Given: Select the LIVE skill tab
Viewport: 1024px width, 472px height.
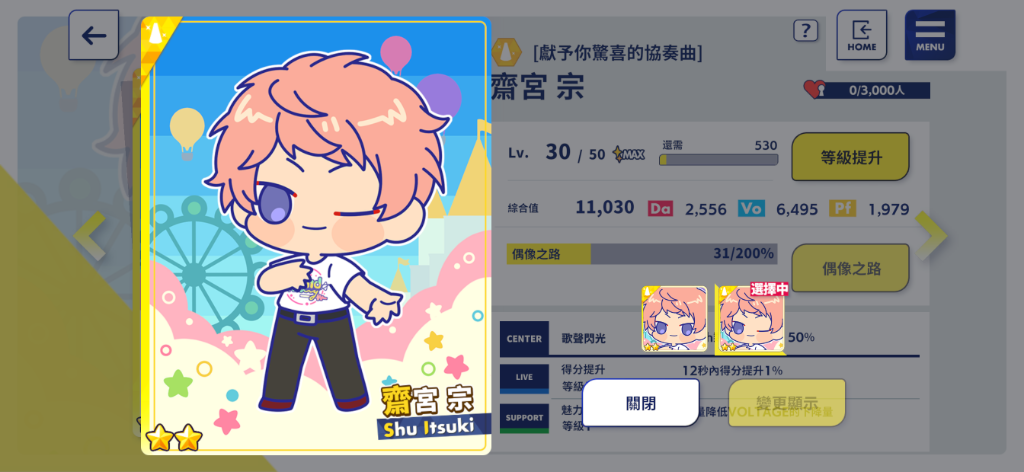Looking at the screenshot, I should [x=524, y=378].
